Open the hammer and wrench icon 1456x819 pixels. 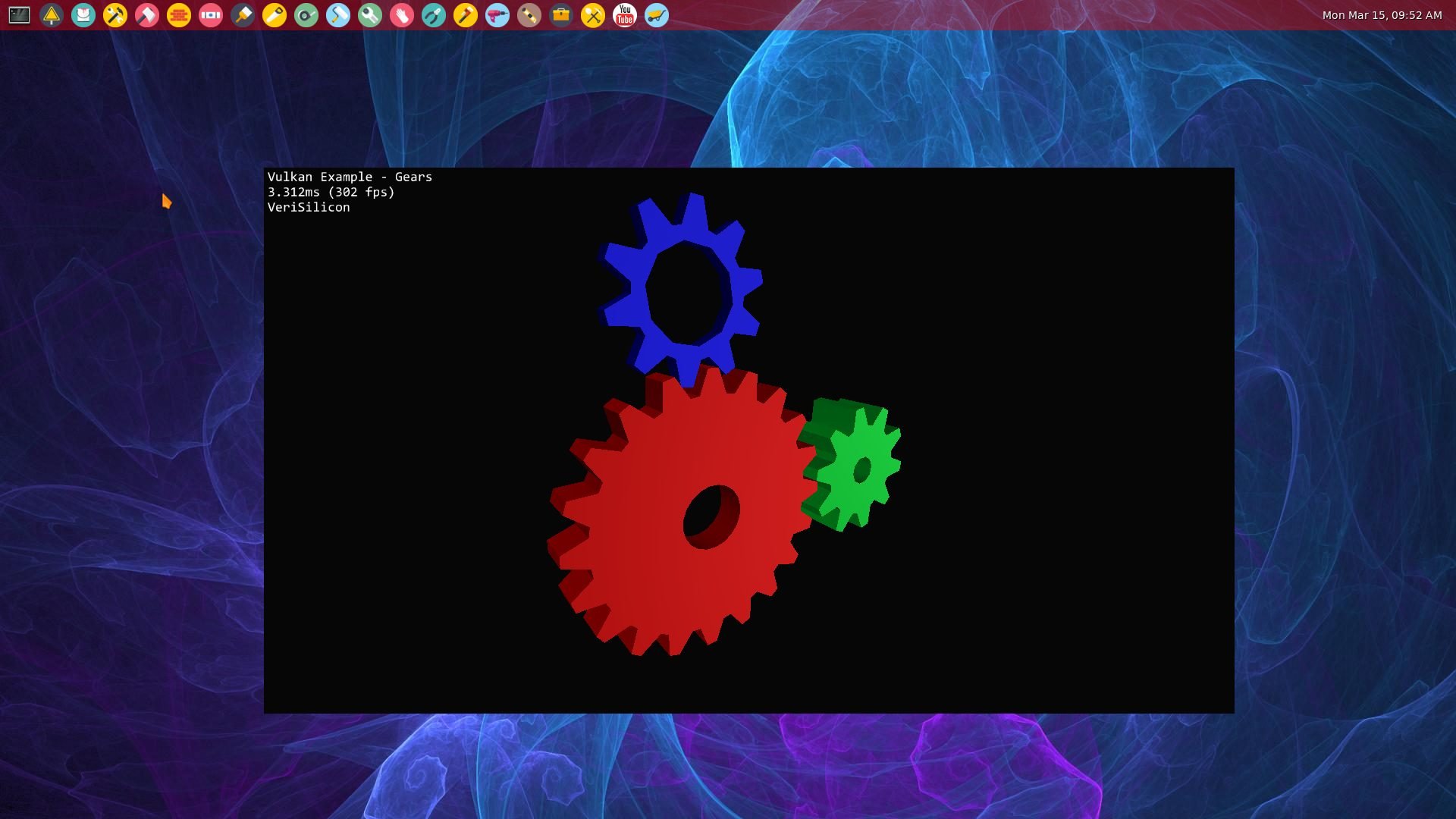click(115, 15)
